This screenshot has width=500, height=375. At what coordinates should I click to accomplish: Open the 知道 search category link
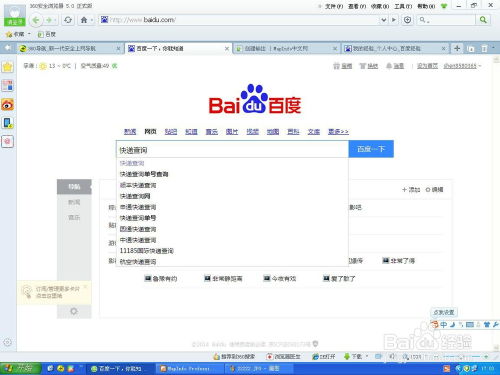191,132
